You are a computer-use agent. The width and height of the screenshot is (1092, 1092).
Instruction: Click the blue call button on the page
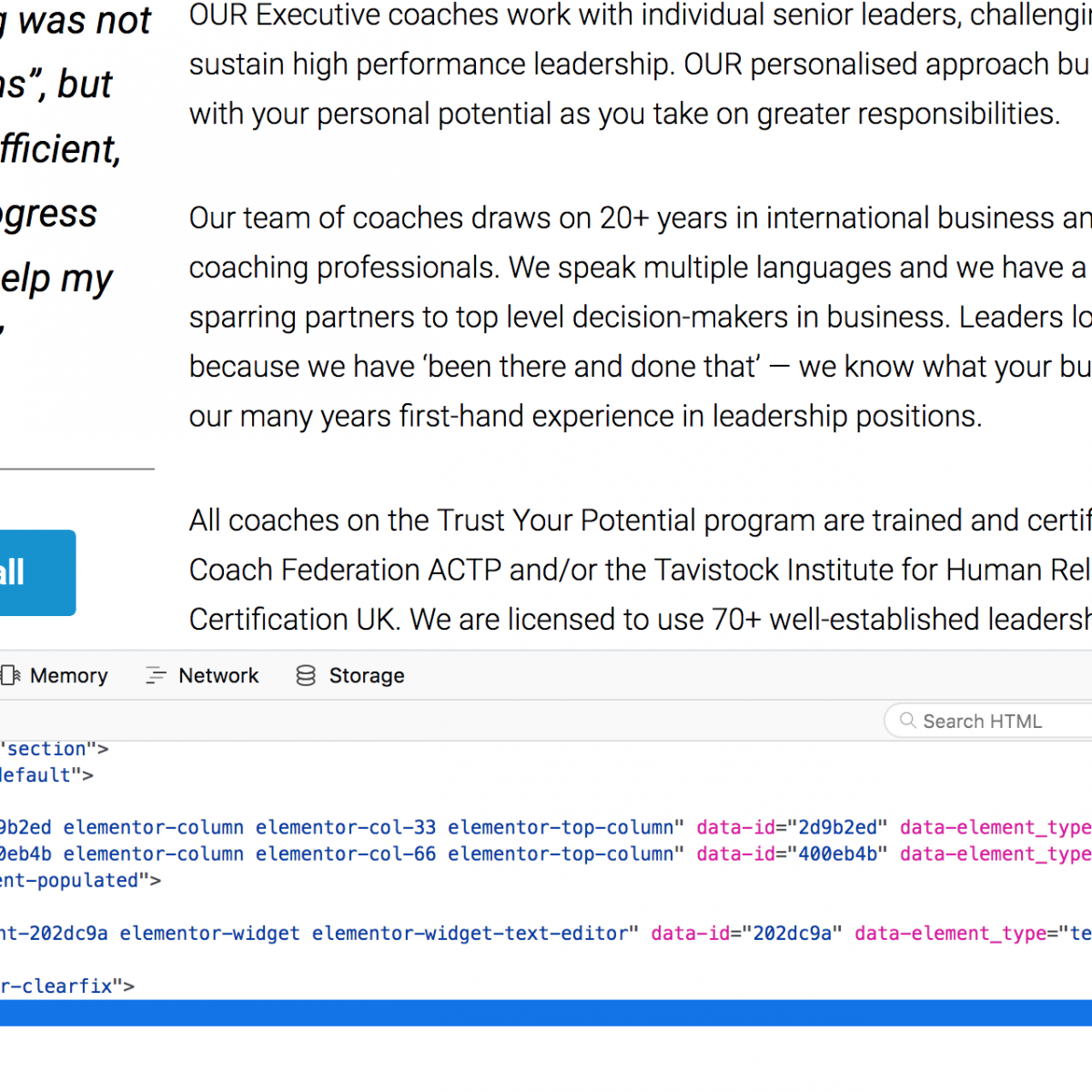[37, 572]
